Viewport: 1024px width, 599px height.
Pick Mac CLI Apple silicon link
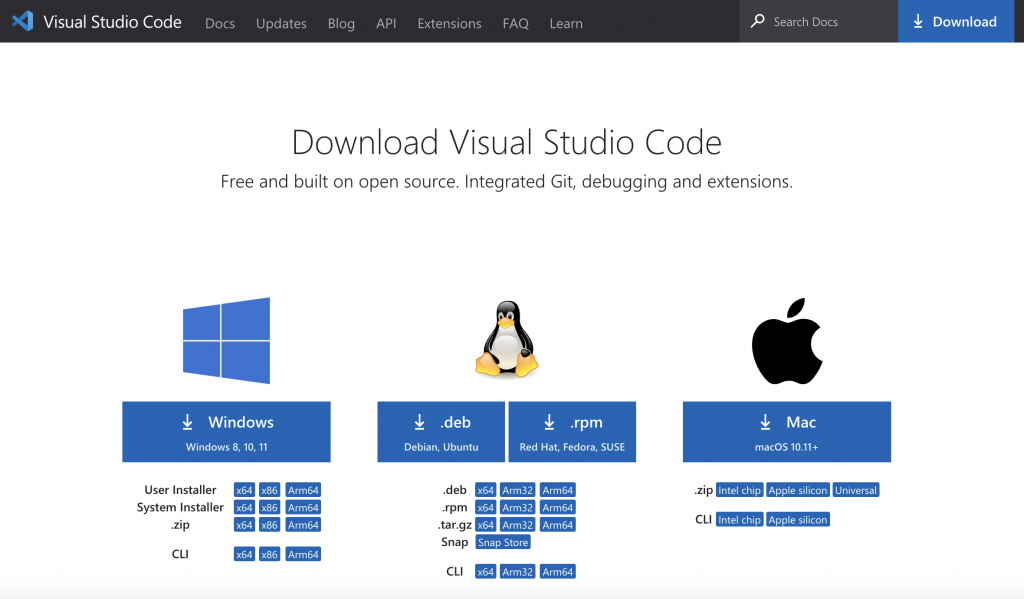pos(798,519)
